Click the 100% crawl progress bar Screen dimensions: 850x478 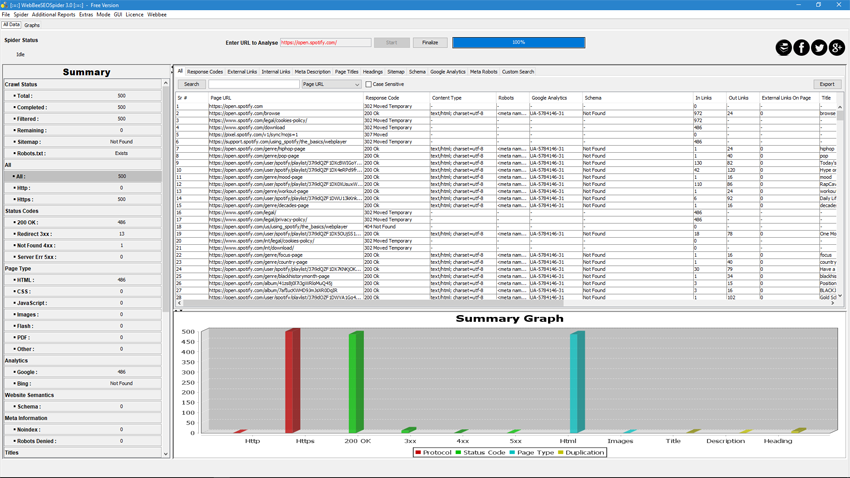[x=519, y=42]
